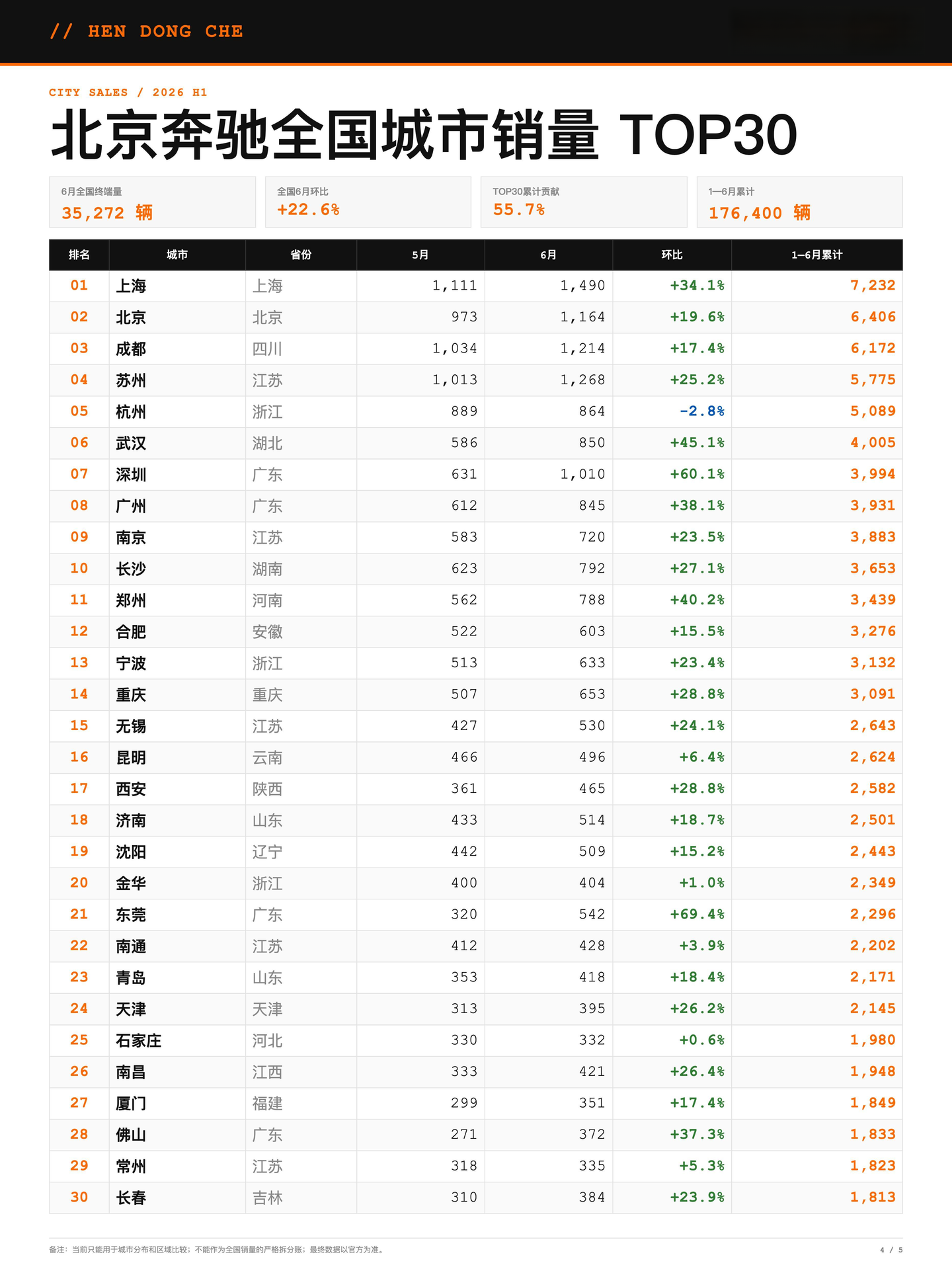Click the province 湖南 in 长沙 row

(268, 569)
